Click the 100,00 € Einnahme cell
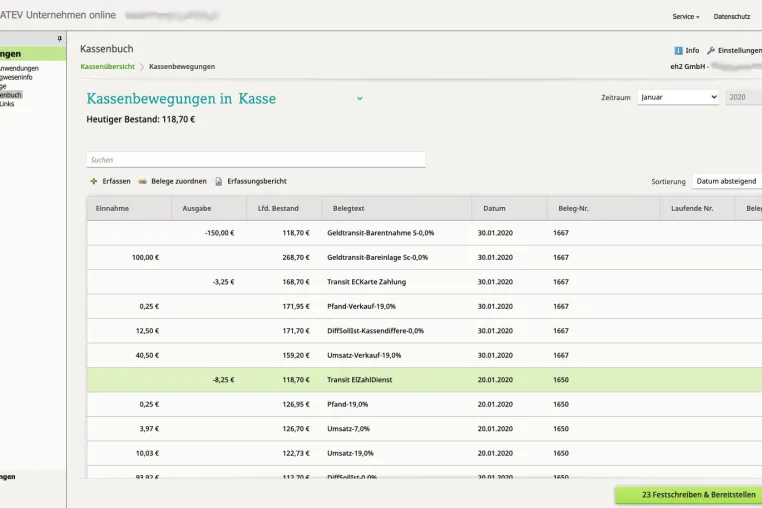This screenshot has width=762, height=508. [145, 258]
